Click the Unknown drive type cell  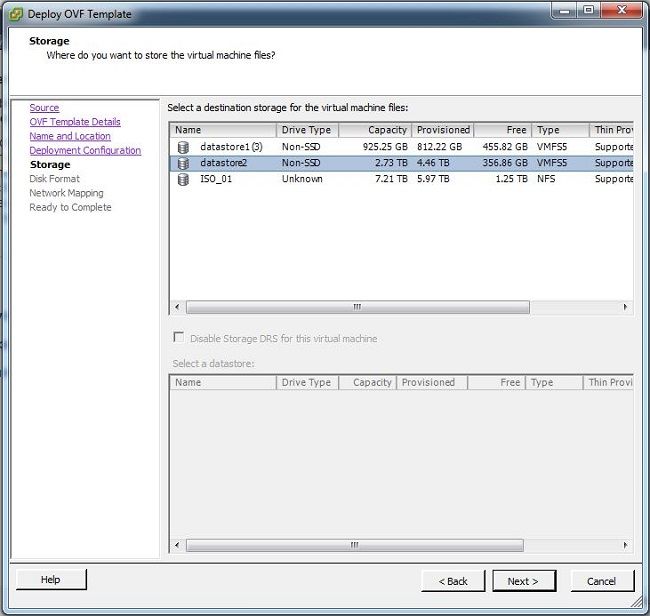point(302,179)
